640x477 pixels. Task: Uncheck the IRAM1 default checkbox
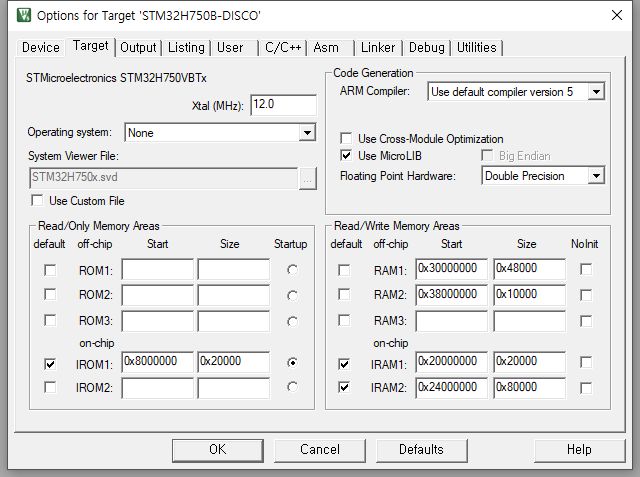click(x=344, y=364)
